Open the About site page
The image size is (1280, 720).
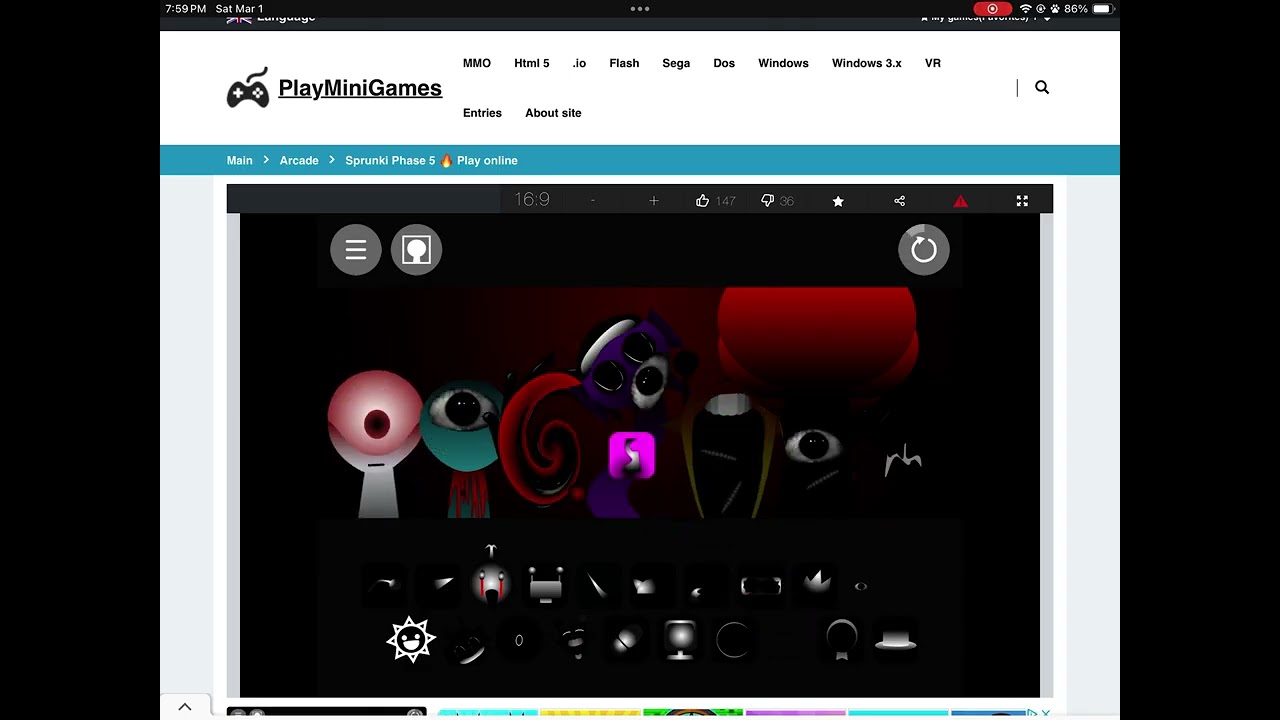pyautogui.click(x=553, y=113)
